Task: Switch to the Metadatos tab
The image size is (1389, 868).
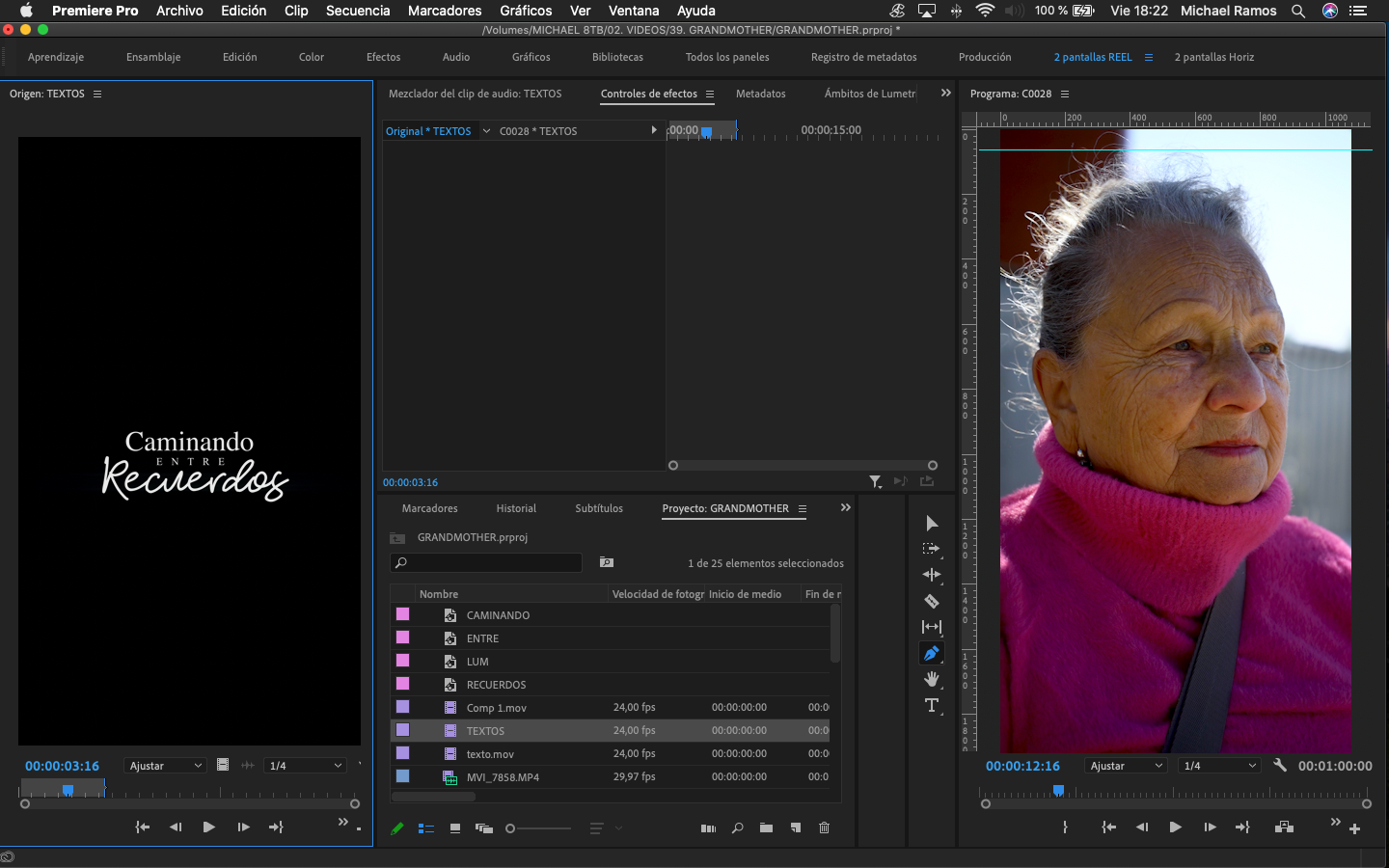Action: point(761,94)
